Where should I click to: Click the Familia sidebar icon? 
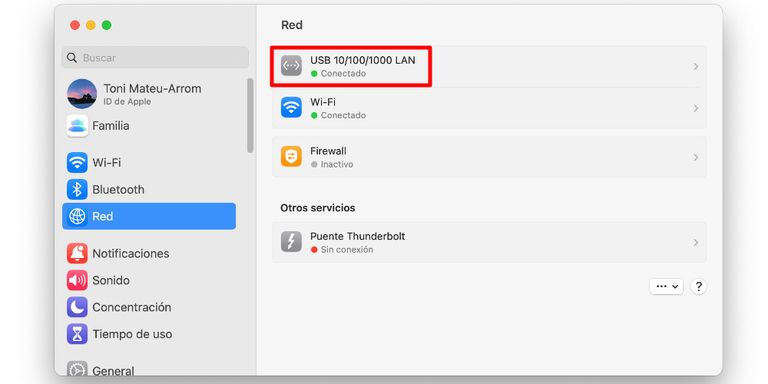pyautogui.click(x=77, y=126)
